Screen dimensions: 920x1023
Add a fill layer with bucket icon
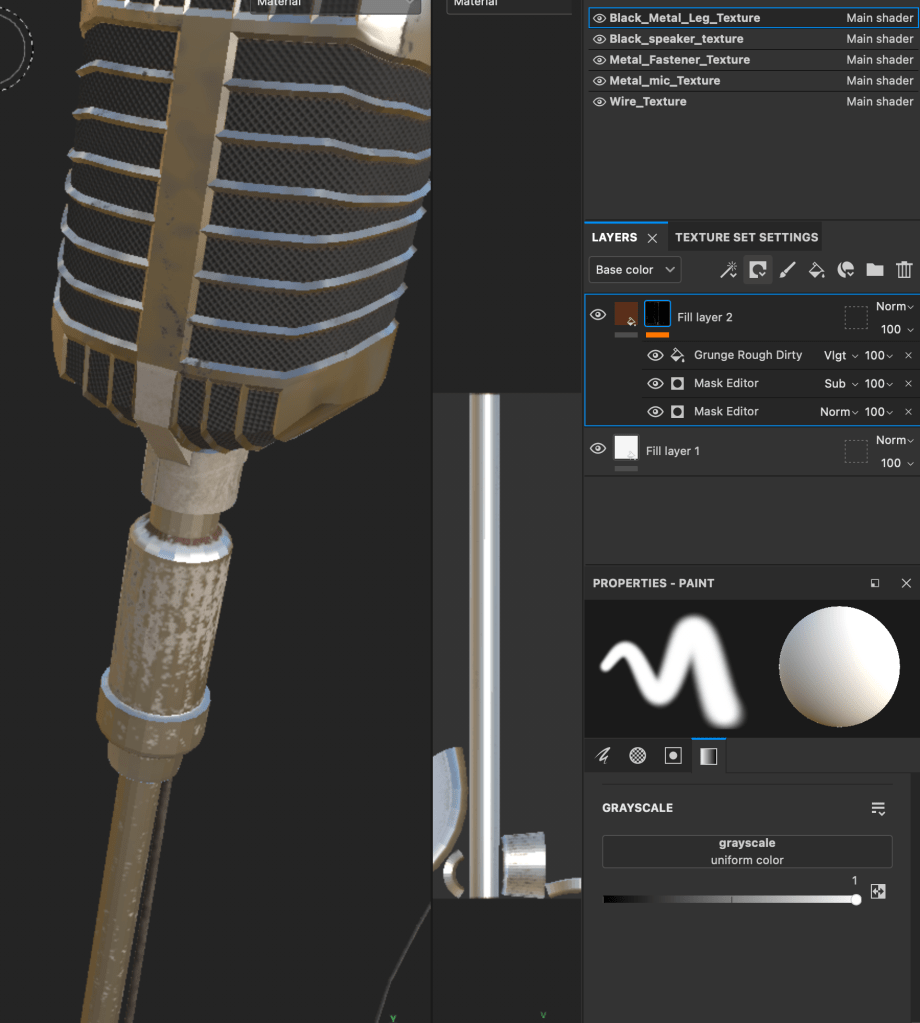(816, 270)
